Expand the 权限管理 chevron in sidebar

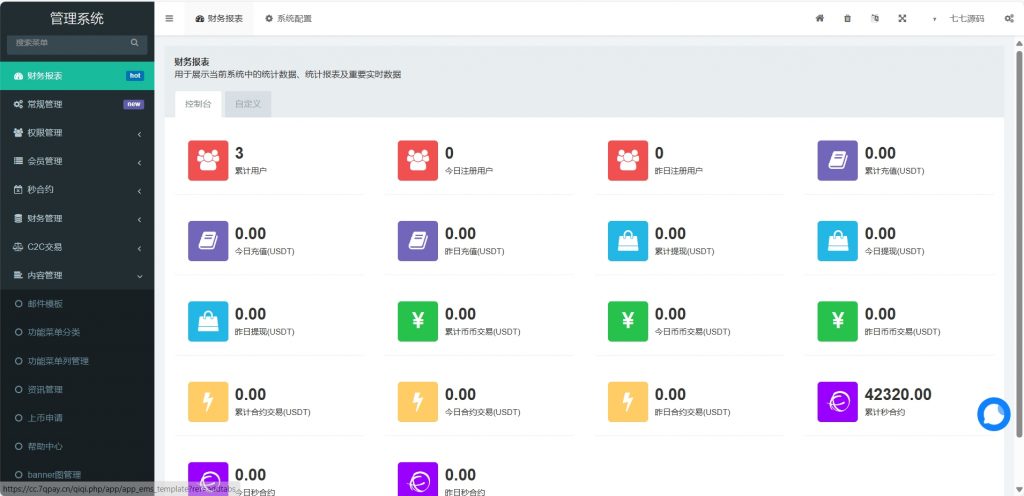pyautogui.click(x=139, y=134)
